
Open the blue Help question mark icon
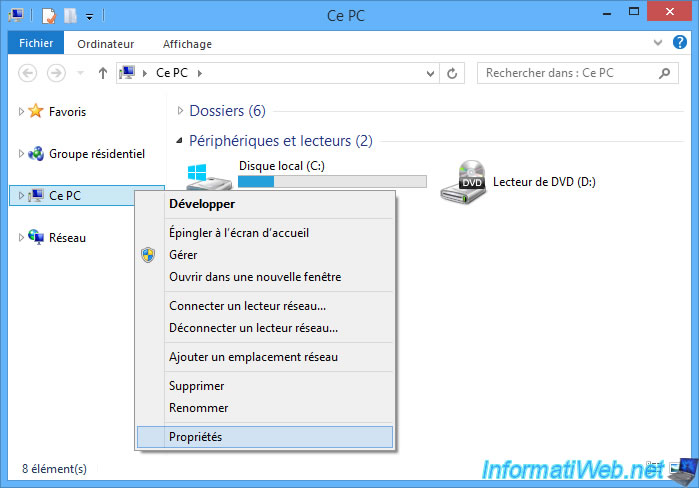[x=679, y=42]
